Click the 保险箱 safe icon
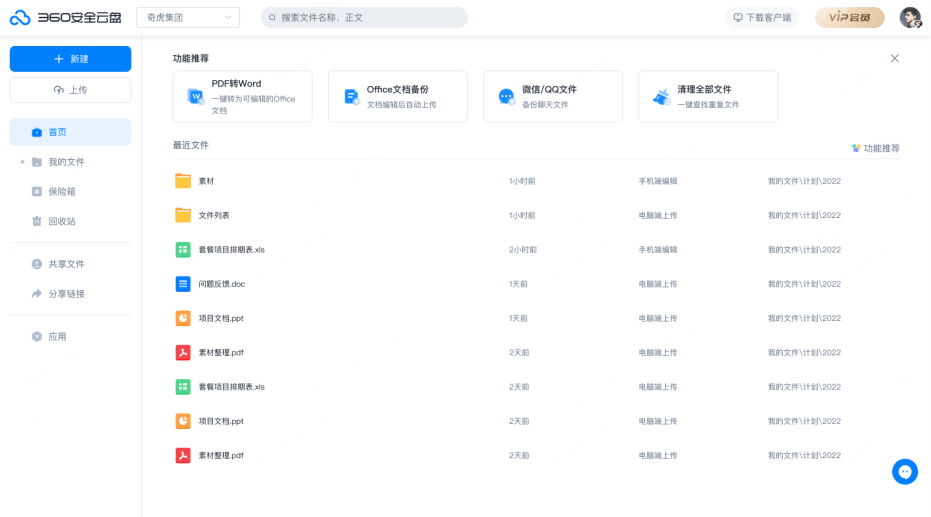Viewport: 931px width, 517px height. [x=37, y=192]
